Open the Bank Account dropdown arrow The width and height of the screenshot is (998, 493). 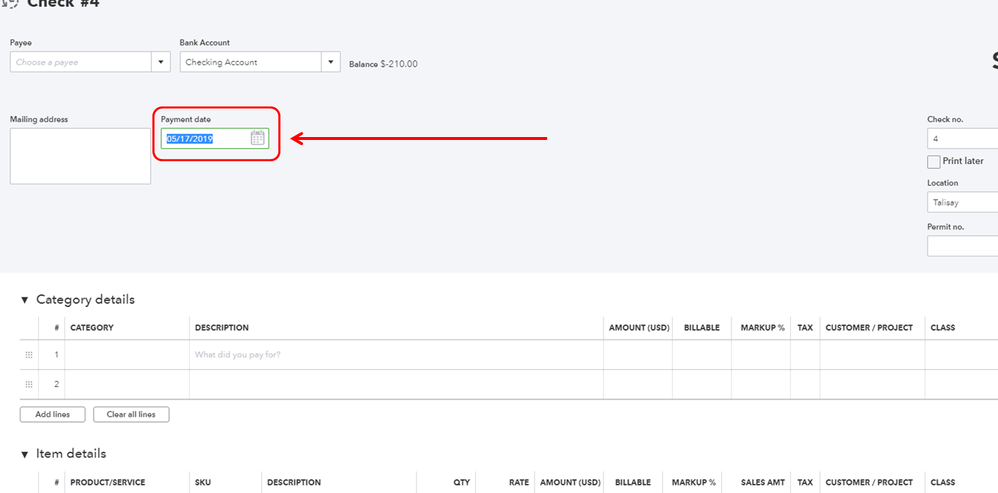tap(330, 62)
